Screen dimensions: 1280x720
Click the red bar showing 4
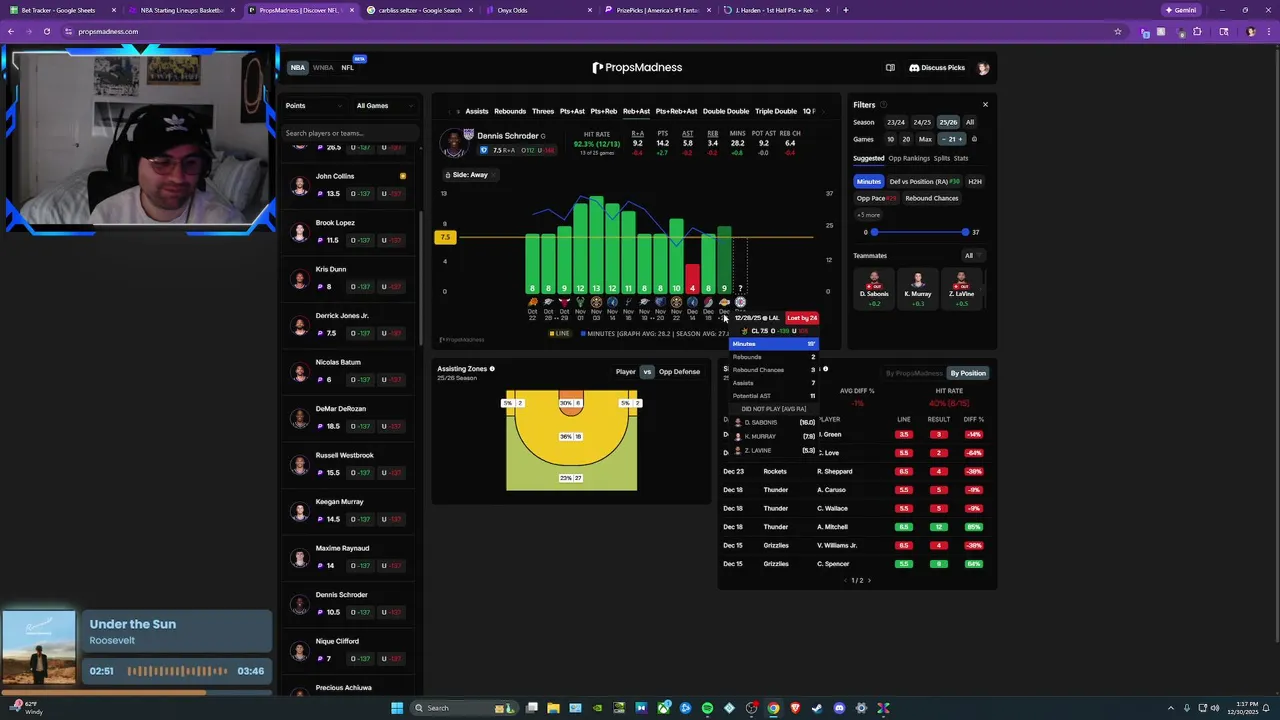click(x=692, y=279)
